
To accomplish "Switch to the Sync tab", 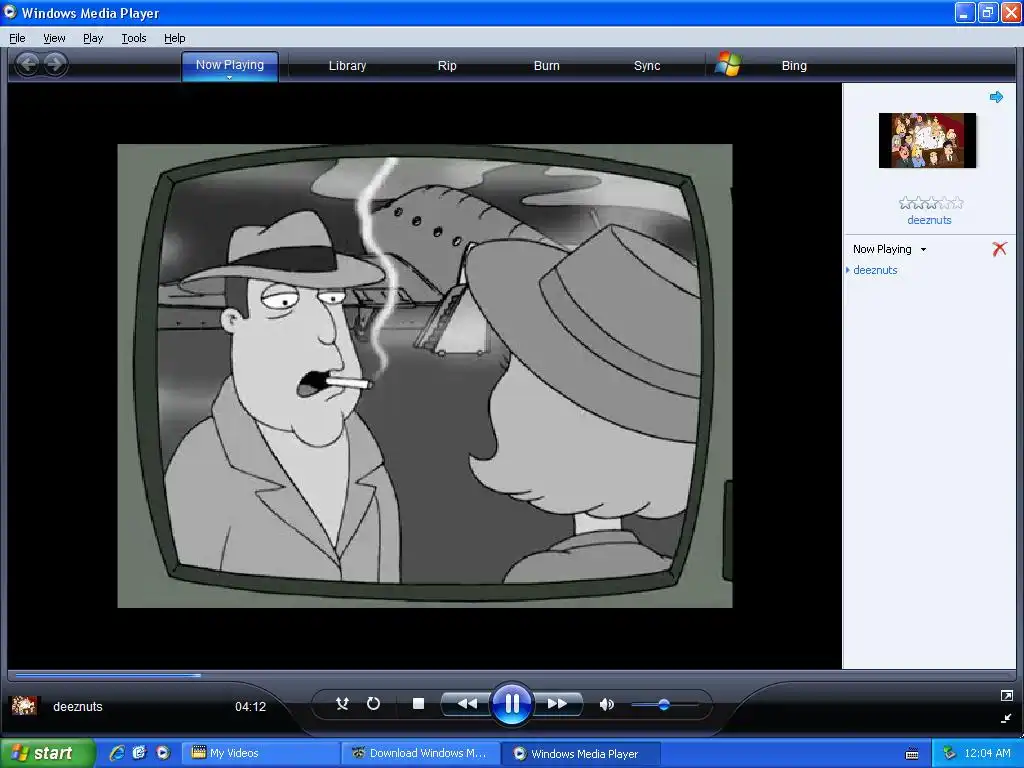I will coord(647,65).
